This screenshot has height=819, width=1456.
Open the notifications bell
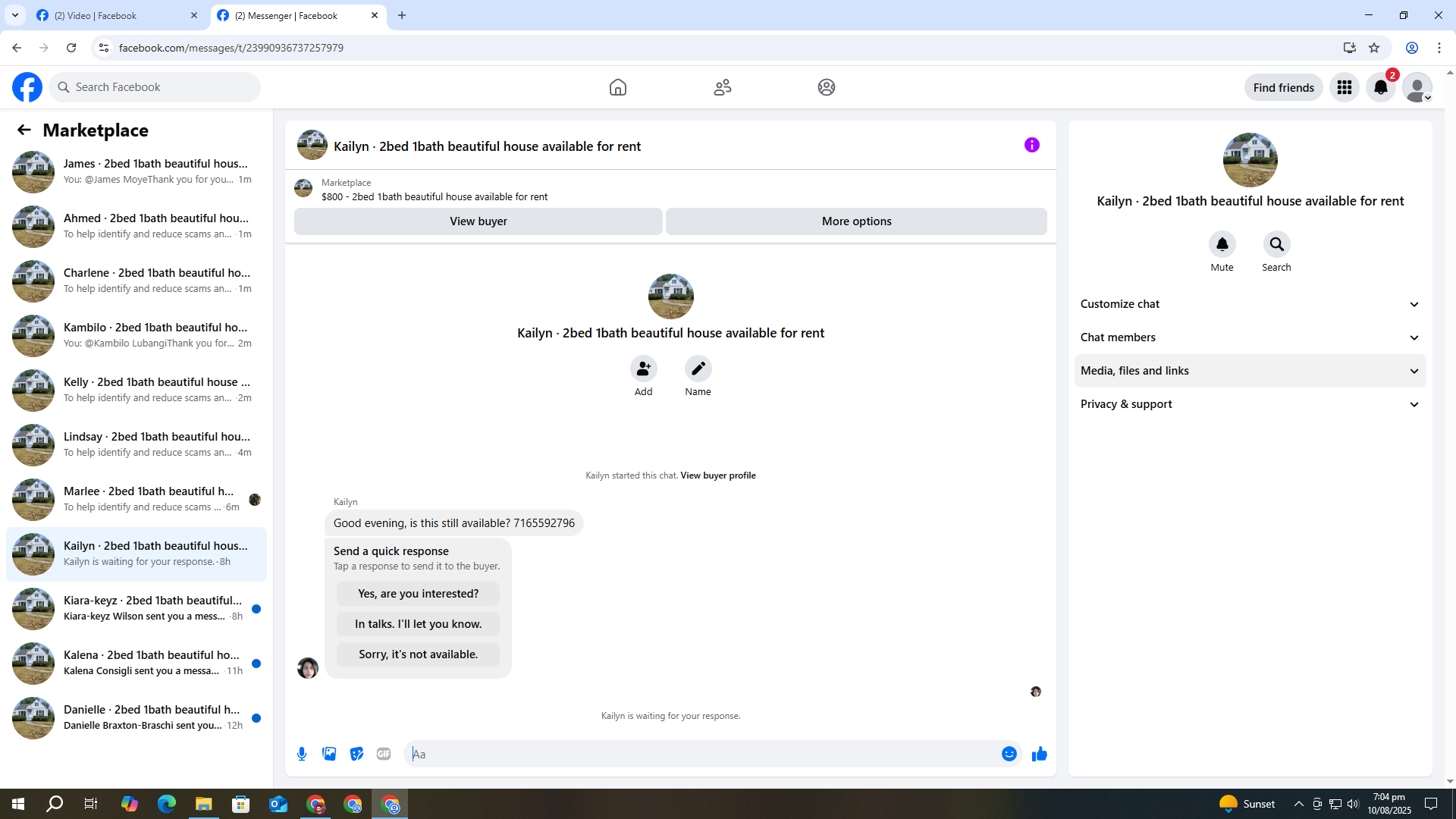[x=1380, y=87]
